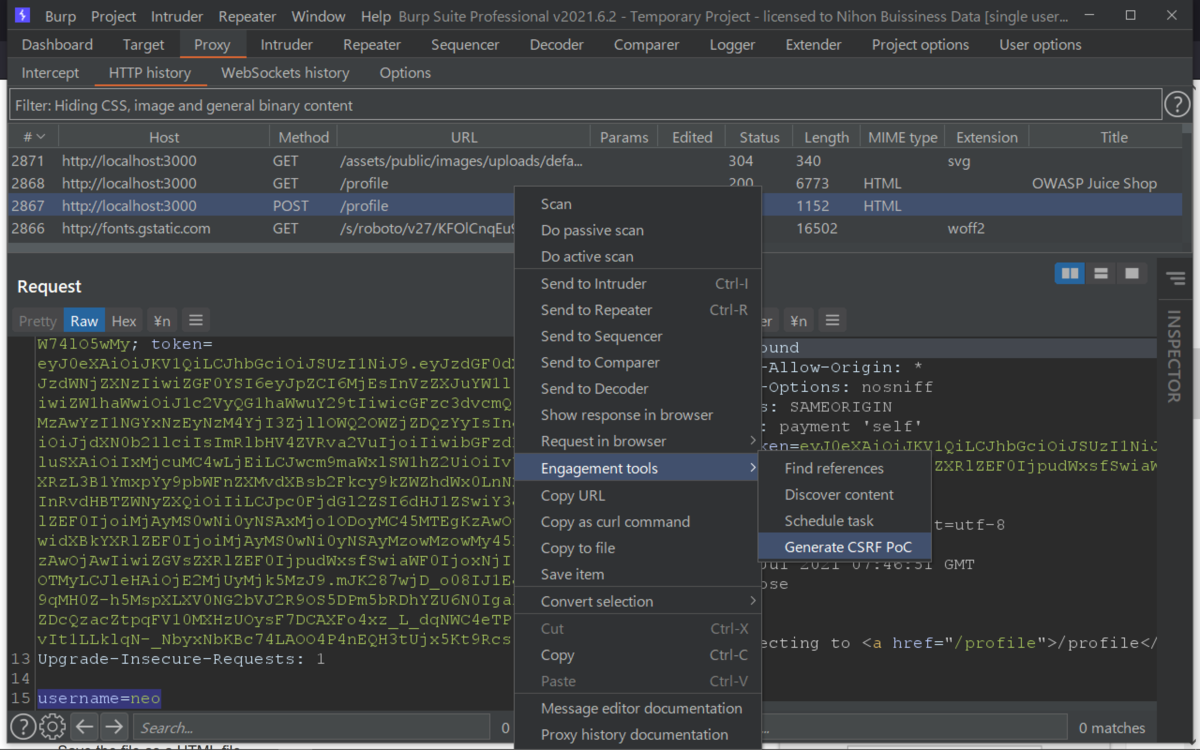This screenshot has width=1200, height=750.
Task: Open the proxy Options sub-tab
Action: [x=405, y=73]
